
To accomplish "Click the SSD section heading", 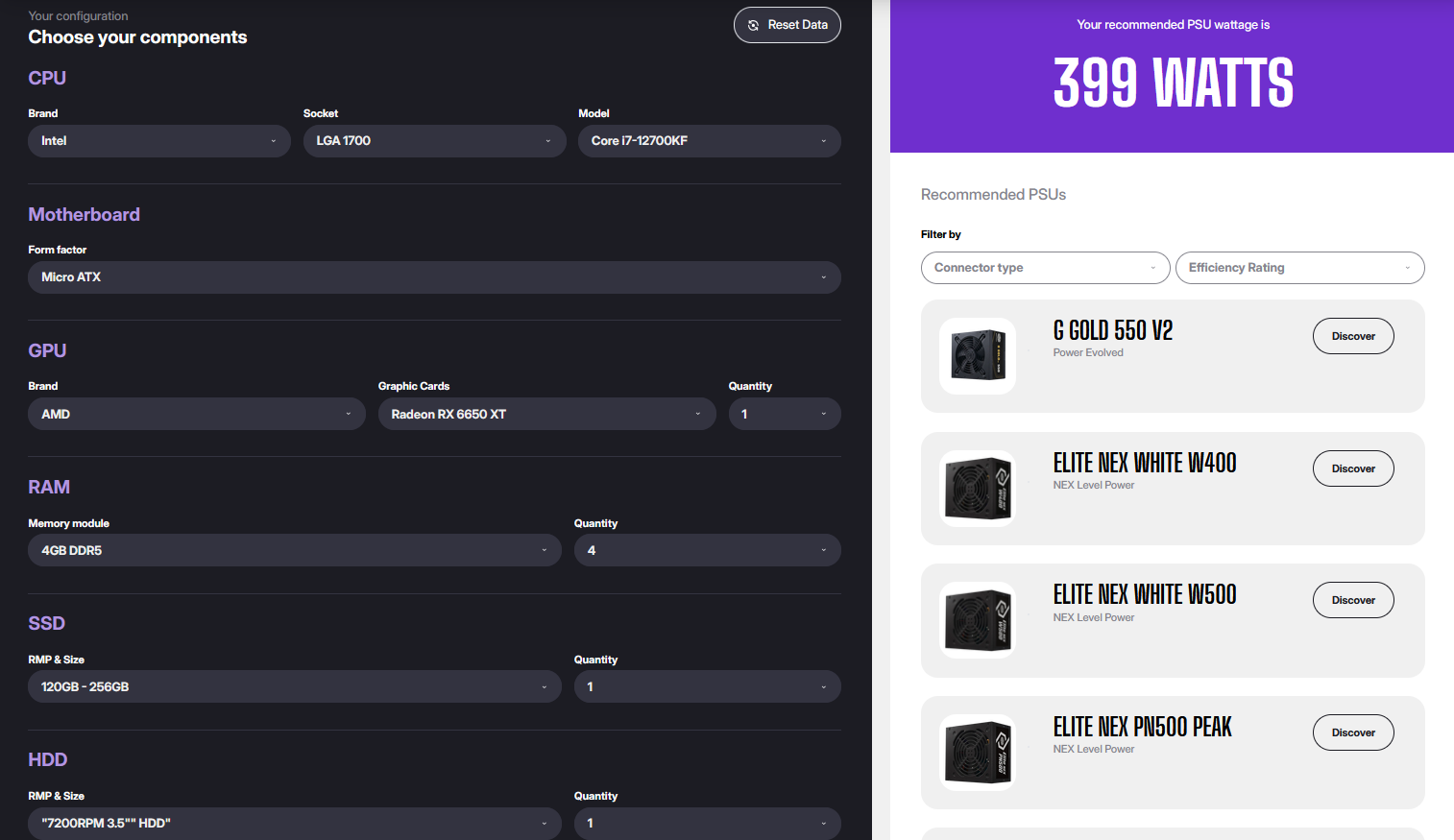I will pyautogui.click(x=47, y=624).
